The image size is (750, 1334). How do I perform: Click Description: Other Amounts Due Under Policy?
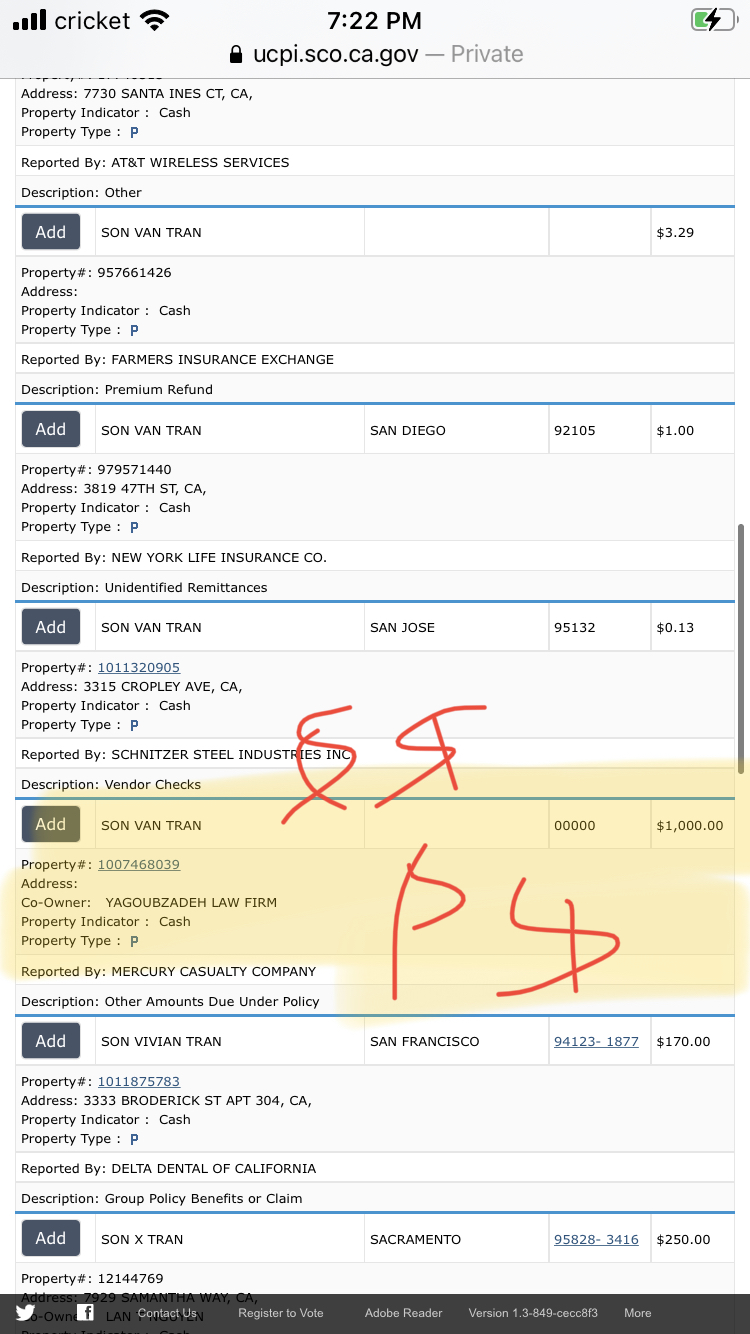tap(170, 1001)
